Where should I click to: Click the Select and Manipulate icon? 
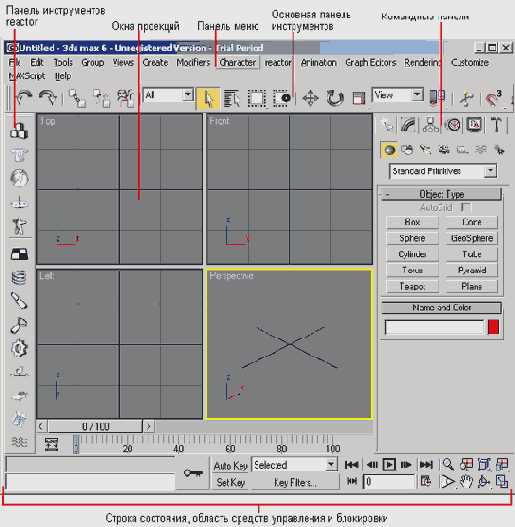[467, 98]
